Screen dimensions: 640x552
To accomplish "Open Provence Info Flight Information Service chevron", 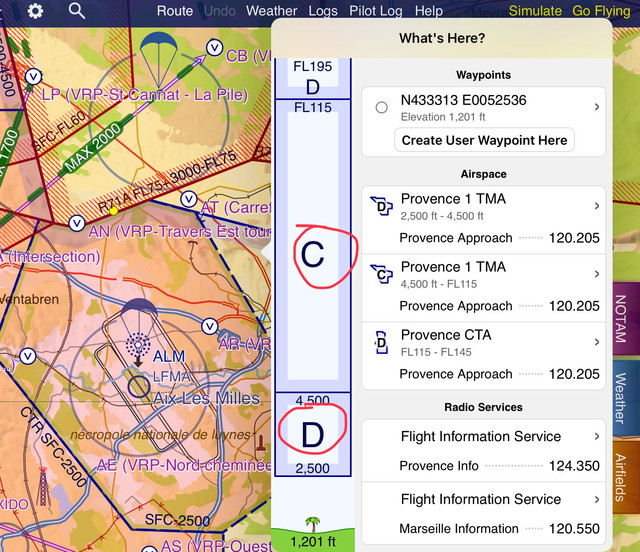I will 597,436.
